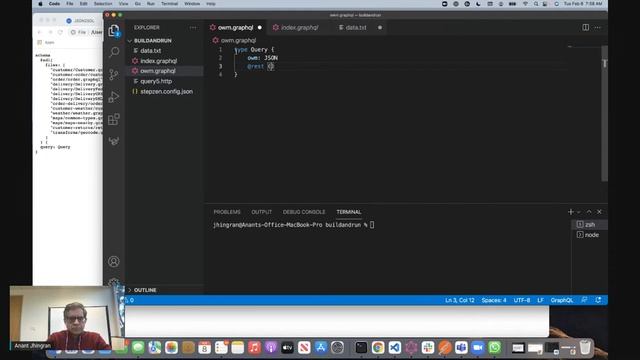Maximize the terminal panel with up chevron
This screenshot has width=640, height=360.
pyautogui.click(x=589, y=211)
